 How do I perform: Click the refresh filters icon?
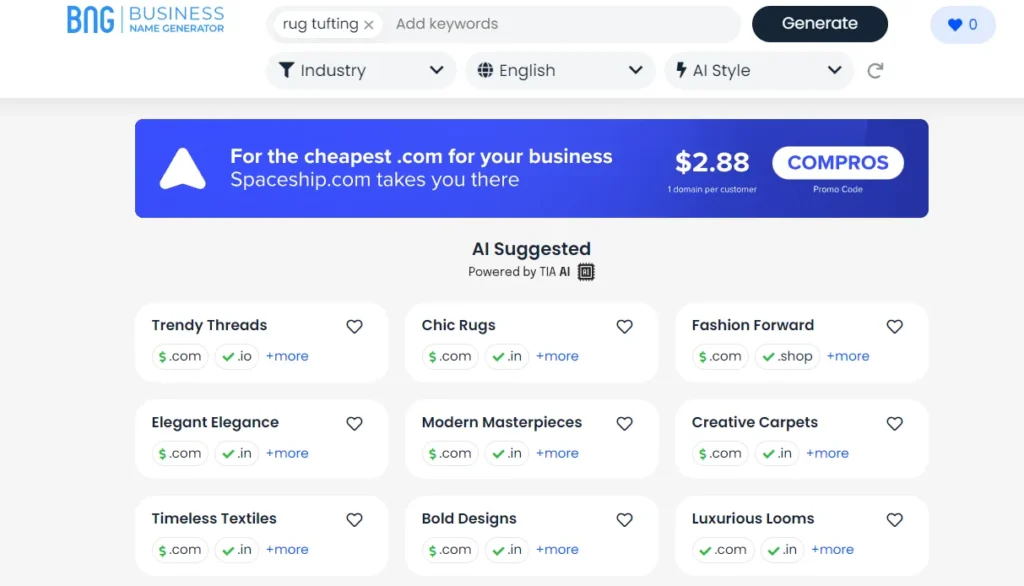[x=875, y=71]
